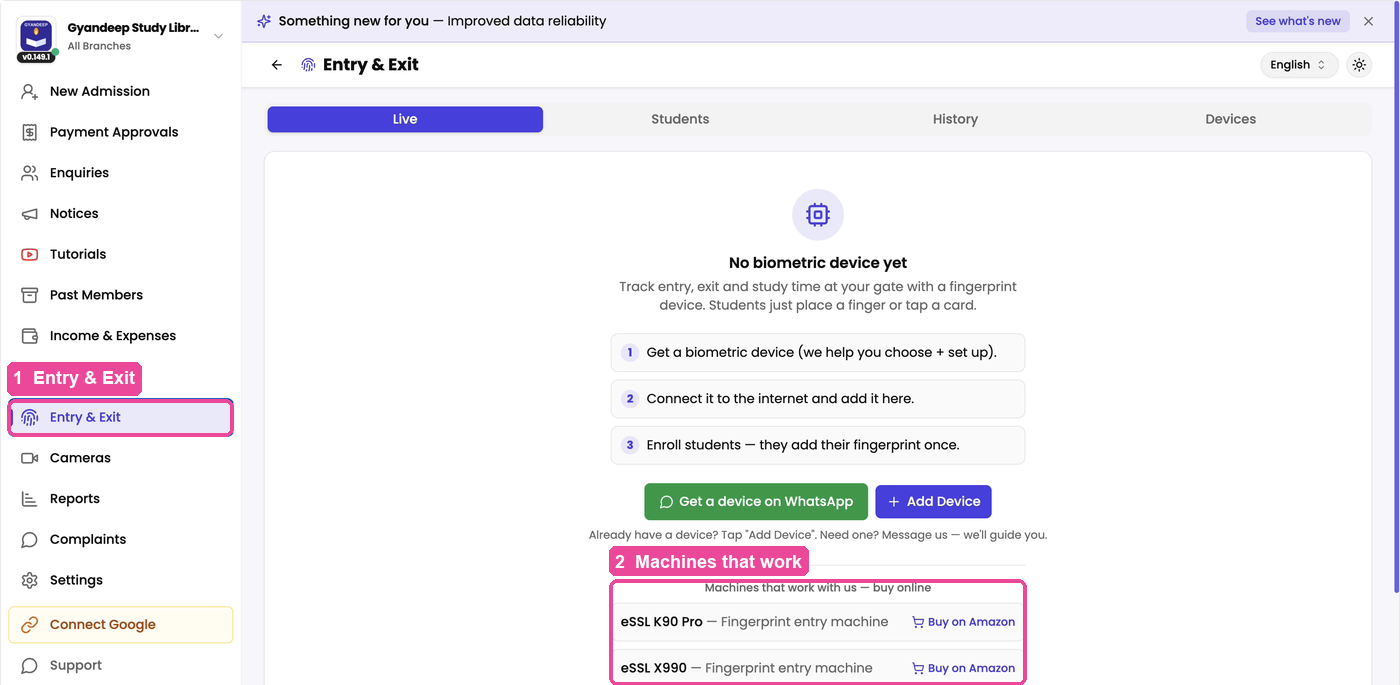Screen dimensions: 1400x685
Task: Click the New Admission person icon
Action: (x=30, y=91)
